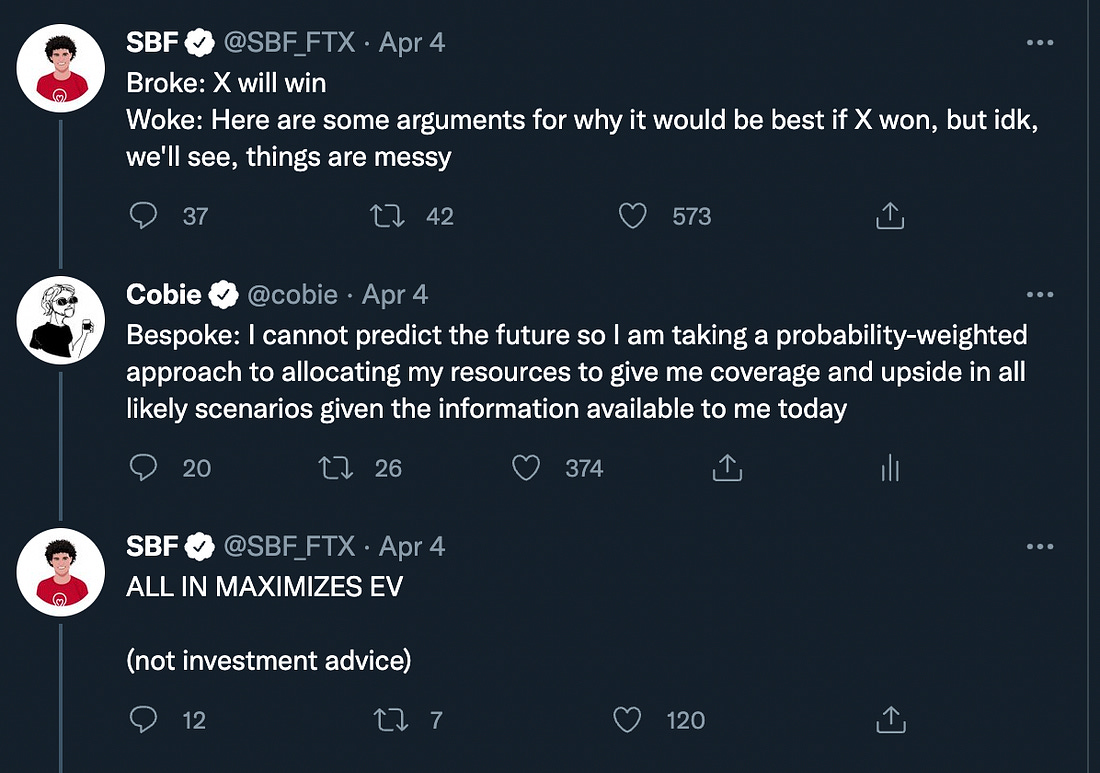Share the "ALL IN MAXIMIZES EV" tweet

click(889, 719)
